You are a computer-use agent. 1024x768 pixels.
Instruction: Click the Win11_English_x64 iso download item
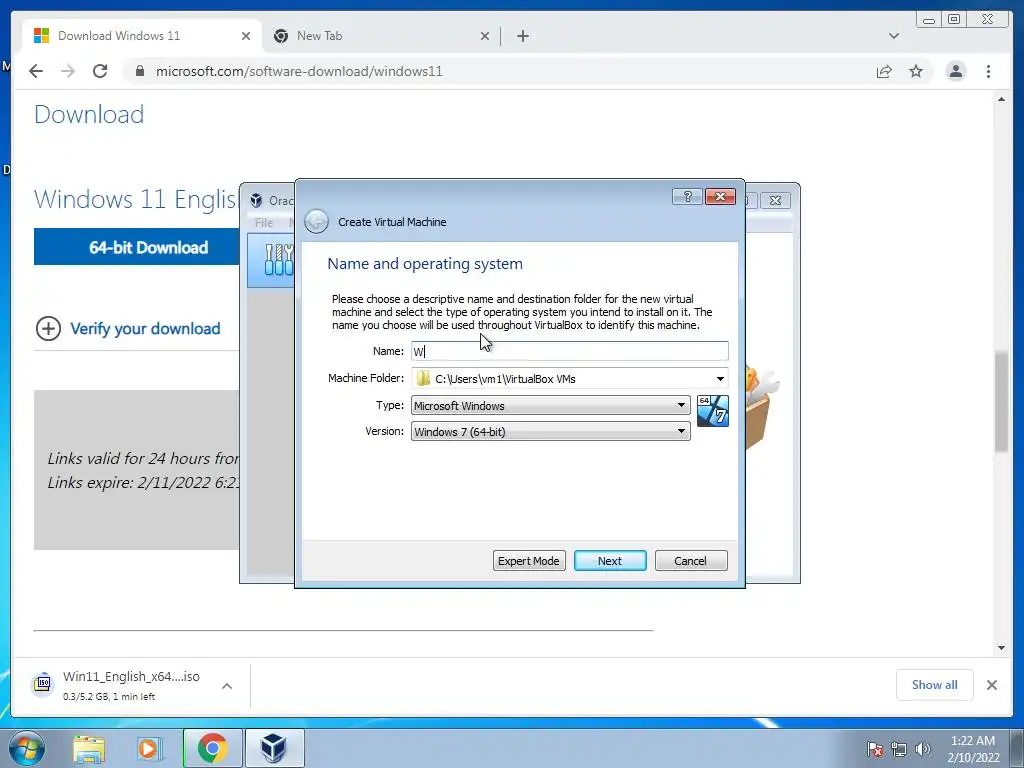coord(131,685)
